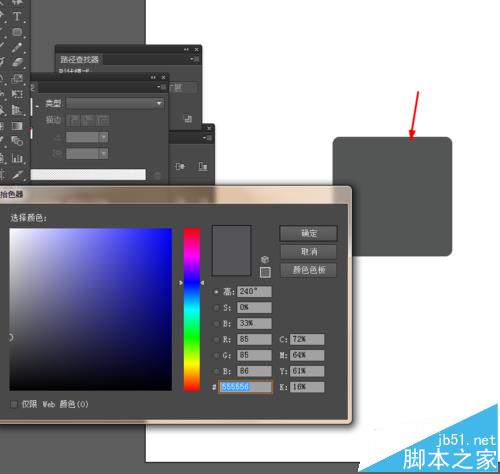Image resolution: width=500 pixels, height=474 pixels.
Task: Select the Gradient tool in toolbar
Action: [17, 126]
